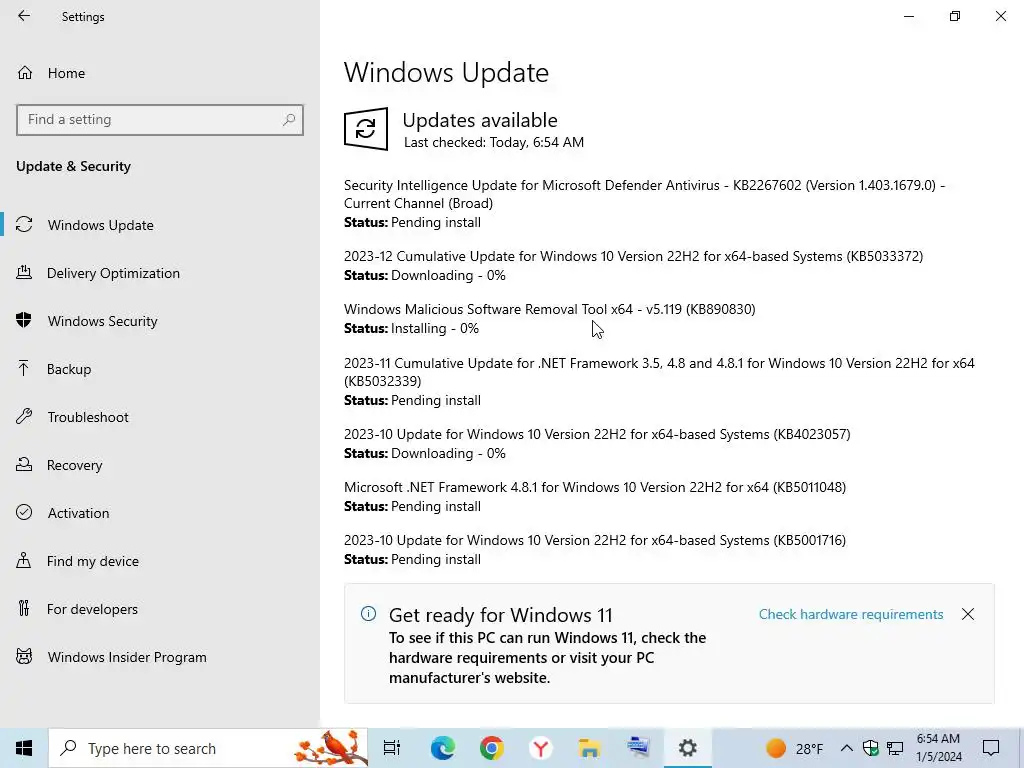
Task: Click the Security Intelligence Update KB2267602 entry
Action: 644,194
